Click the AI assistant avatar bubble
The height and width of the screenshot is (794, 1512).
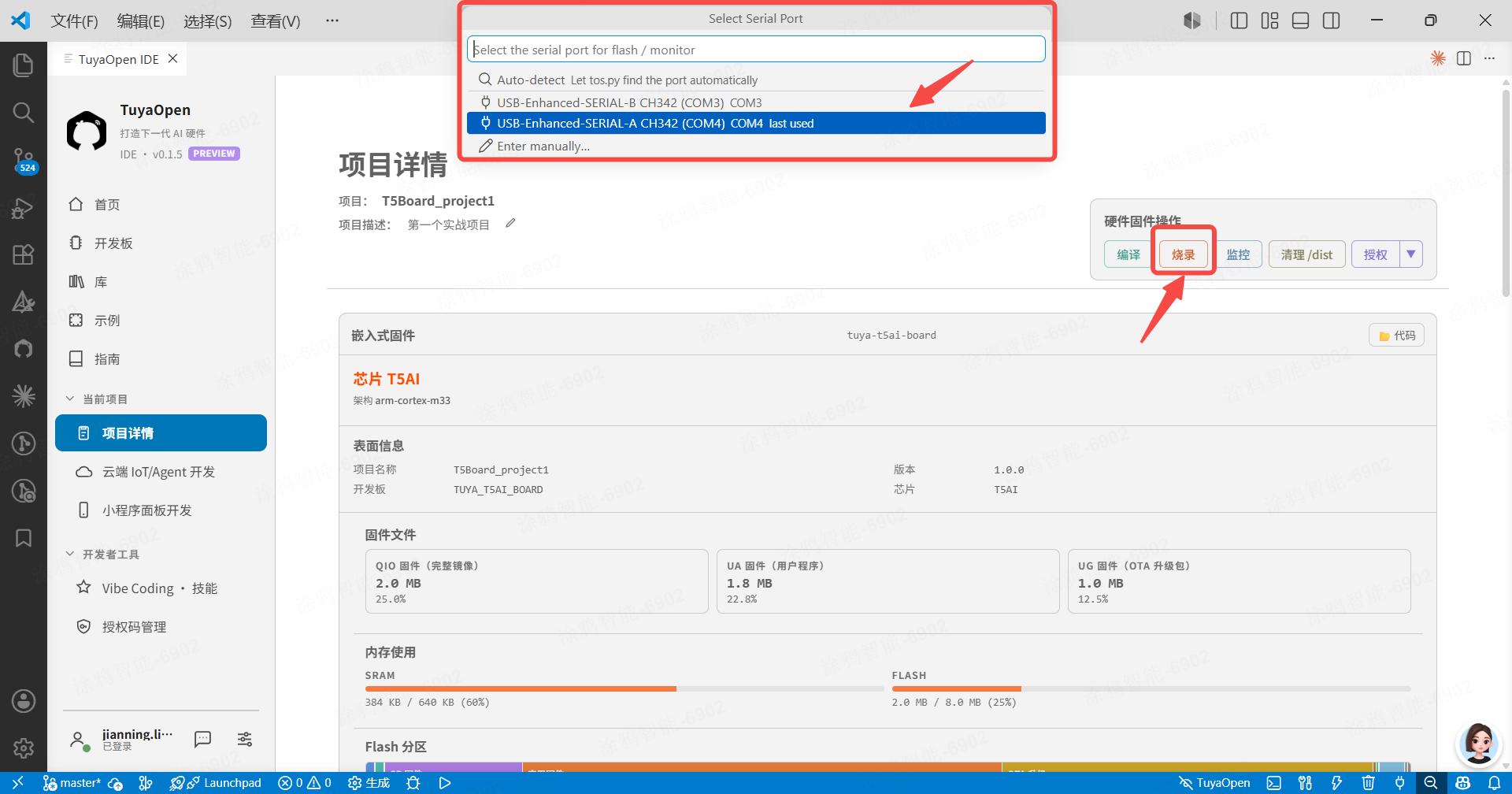1478,743
